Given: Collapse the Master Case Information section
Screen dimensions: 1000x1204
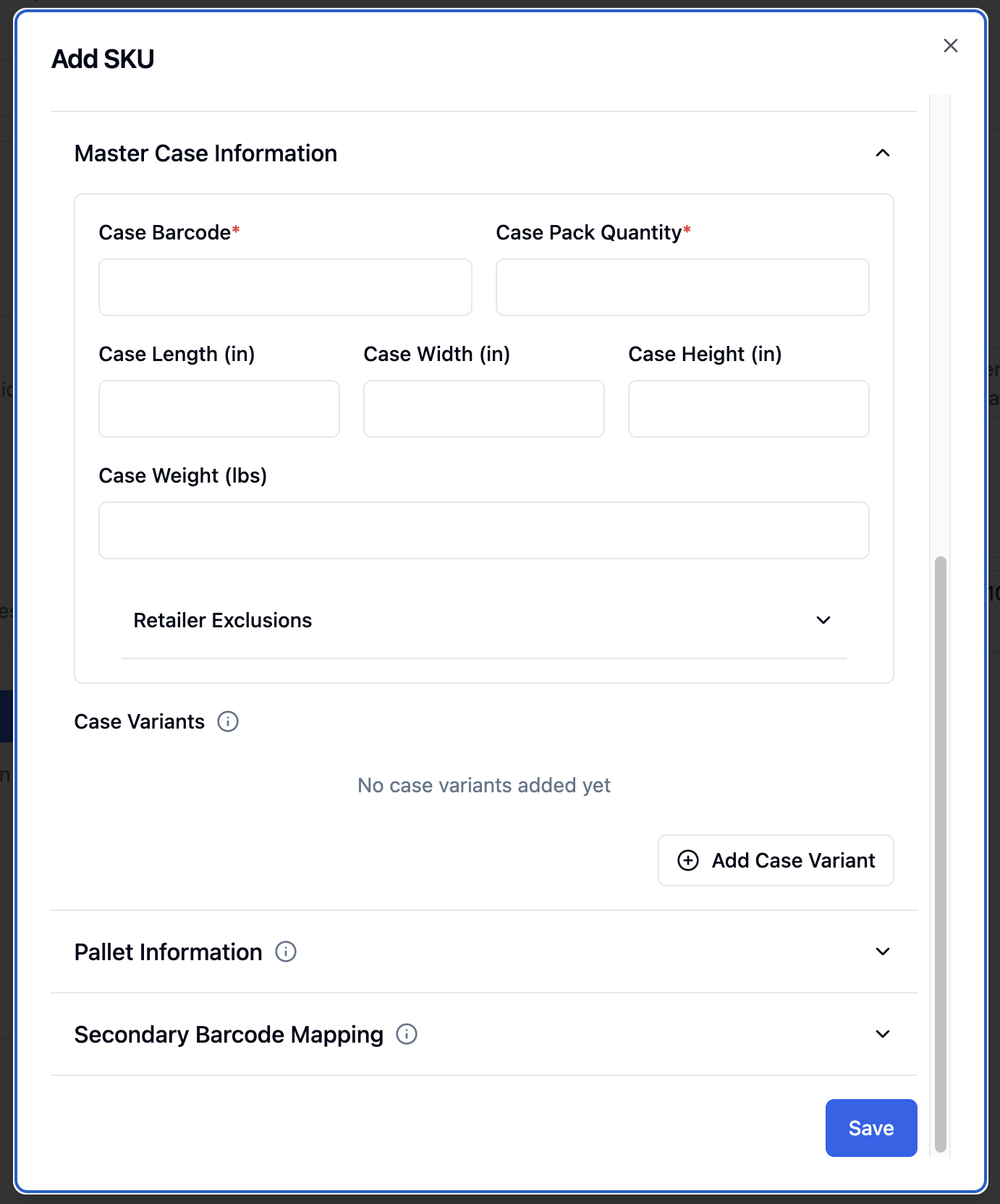Looking at the screenshot, I should (883, 153).
